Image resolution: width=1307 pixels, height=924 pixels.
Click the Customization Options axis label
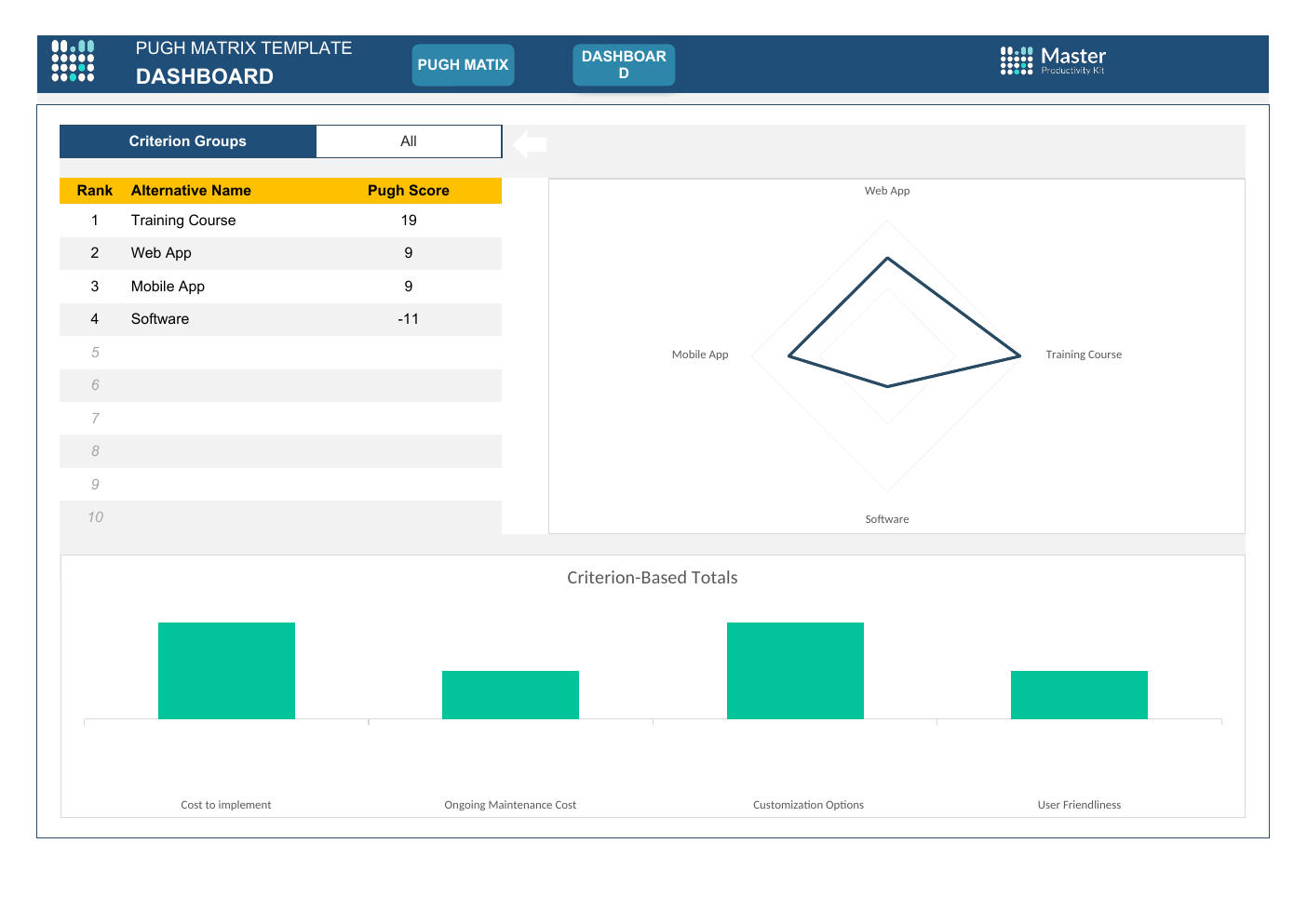[x=808, y=805]
